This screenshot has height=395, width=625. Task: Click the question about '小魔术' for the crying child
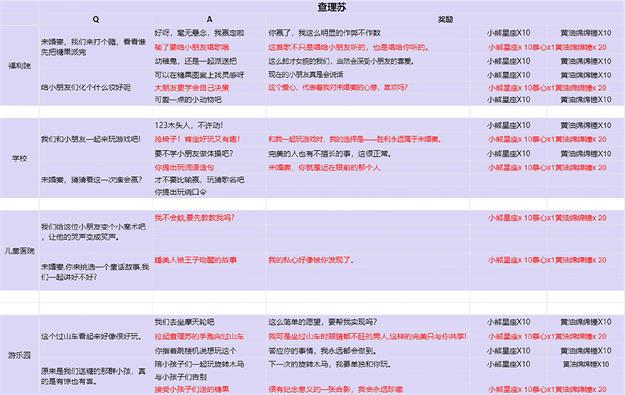click(93, 232)
